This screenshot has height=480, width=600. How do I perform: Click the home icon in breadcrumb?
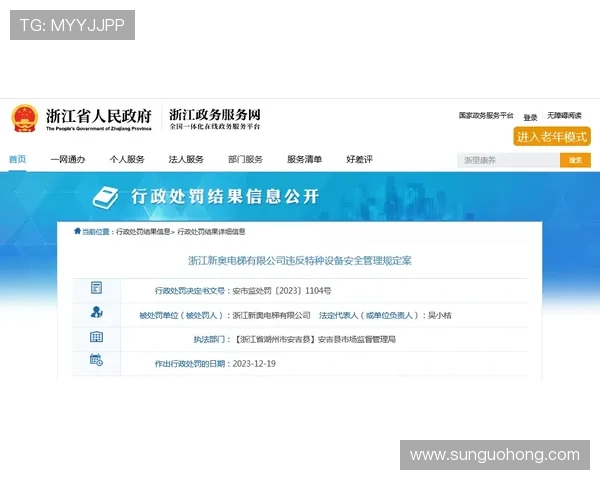click(77, 231)
